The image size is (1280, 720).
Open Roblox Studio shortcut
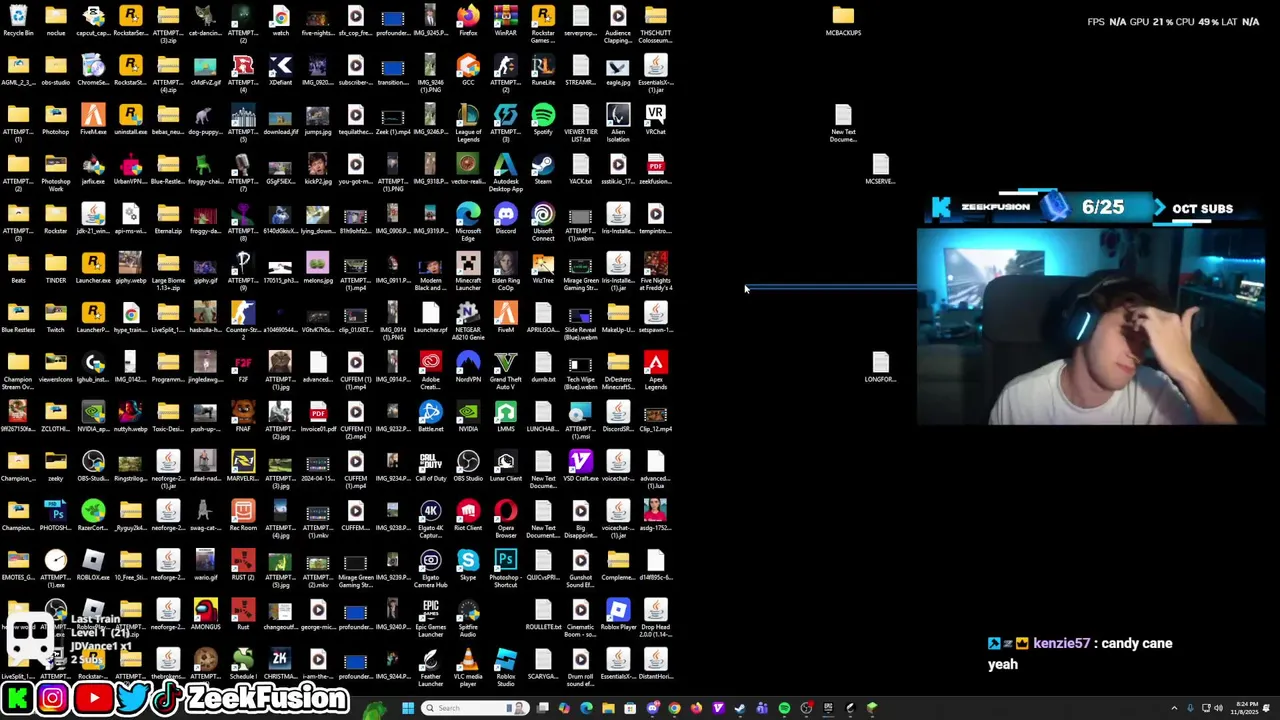coord(506,667)
